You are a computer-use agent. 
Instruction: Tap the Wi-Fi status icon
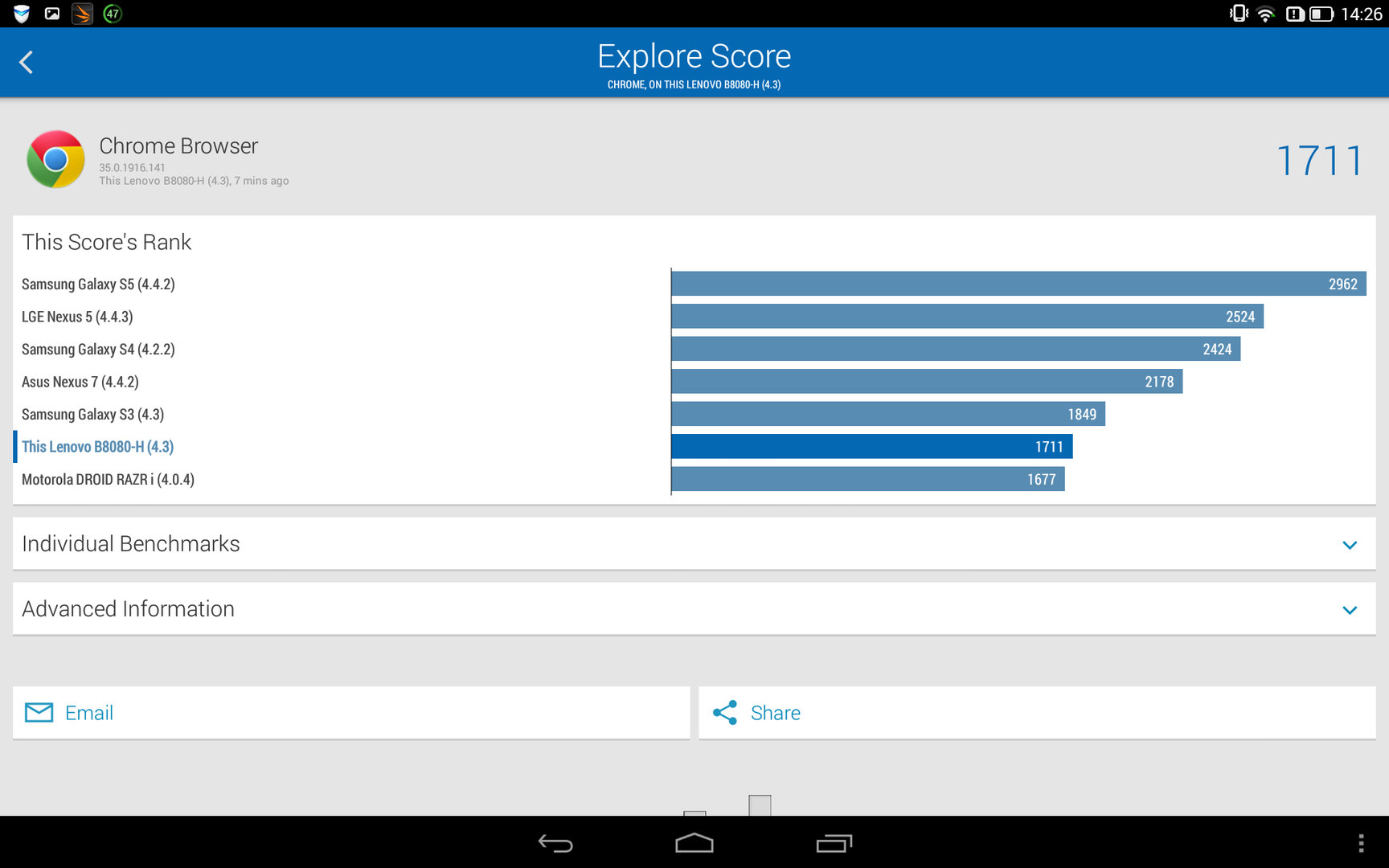point(1265,14)
